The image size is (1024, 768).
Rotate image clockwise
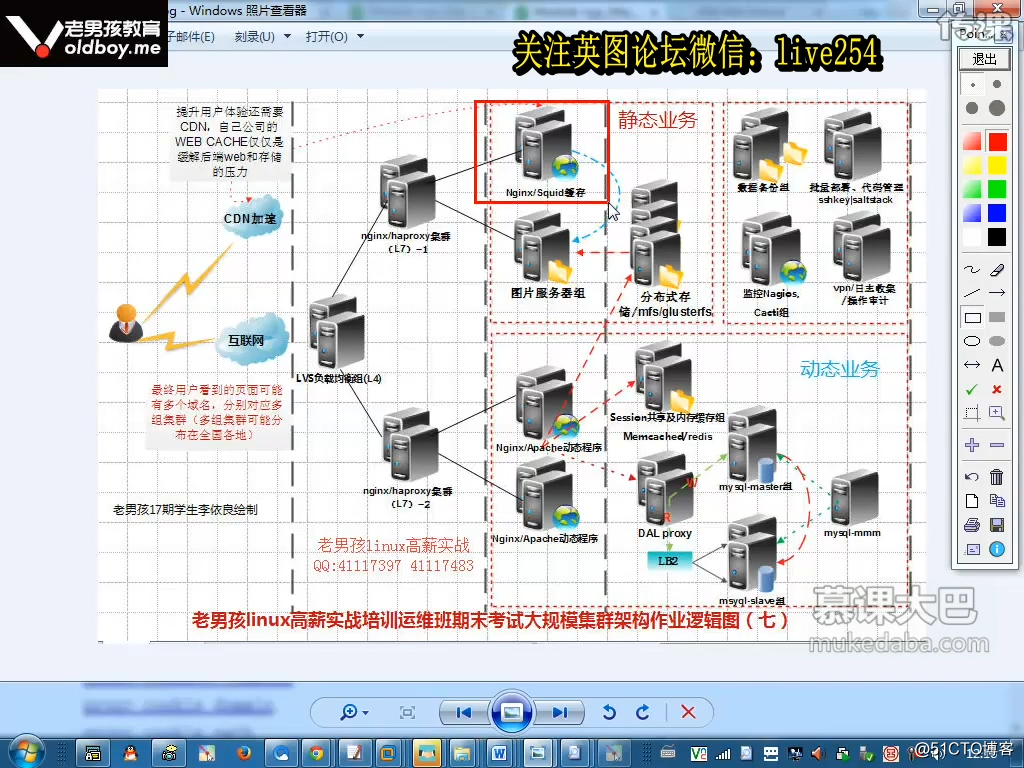pos(643,712)
